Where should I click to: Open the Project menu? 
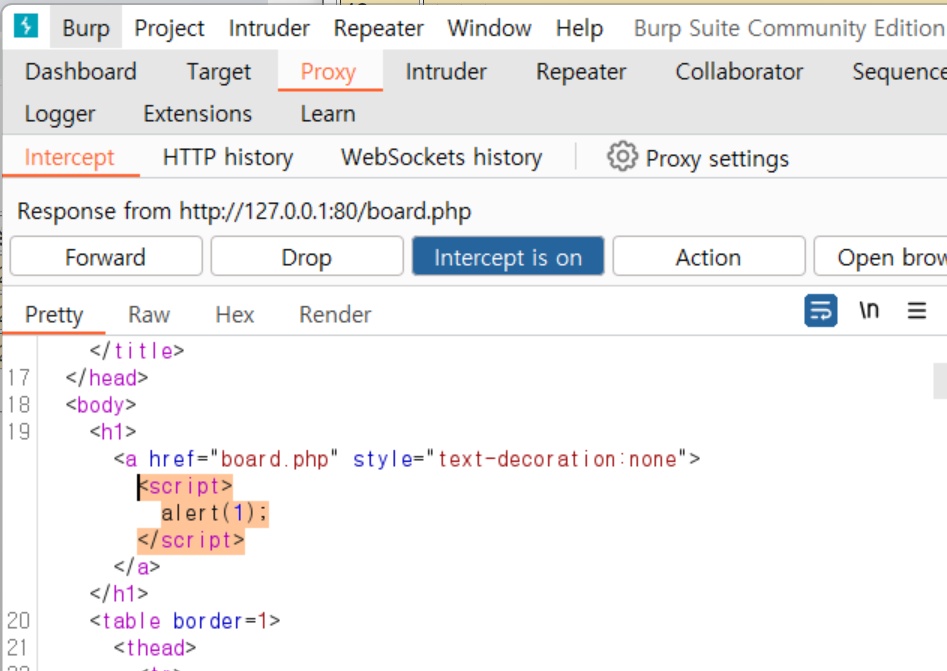pyautogui.click(x=169, y=28)
